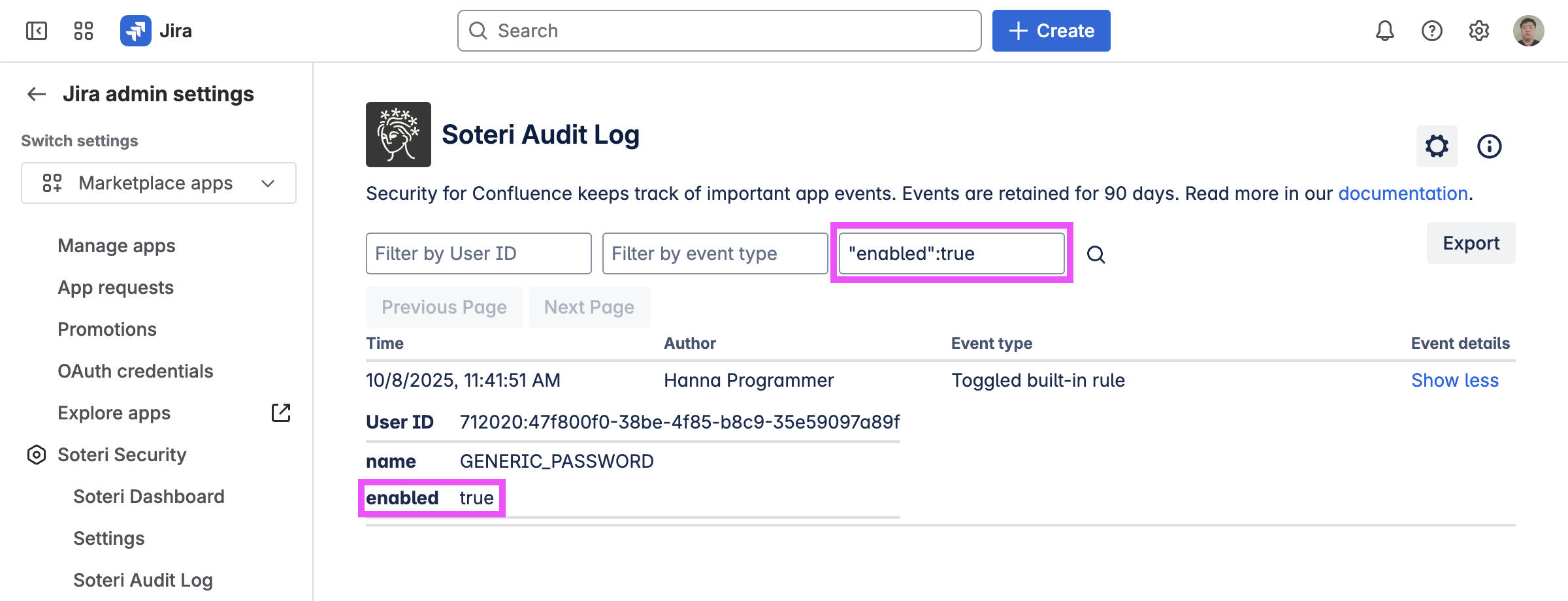
Task: Collapse event details with Show less
Action: [x=1454, y=380]
